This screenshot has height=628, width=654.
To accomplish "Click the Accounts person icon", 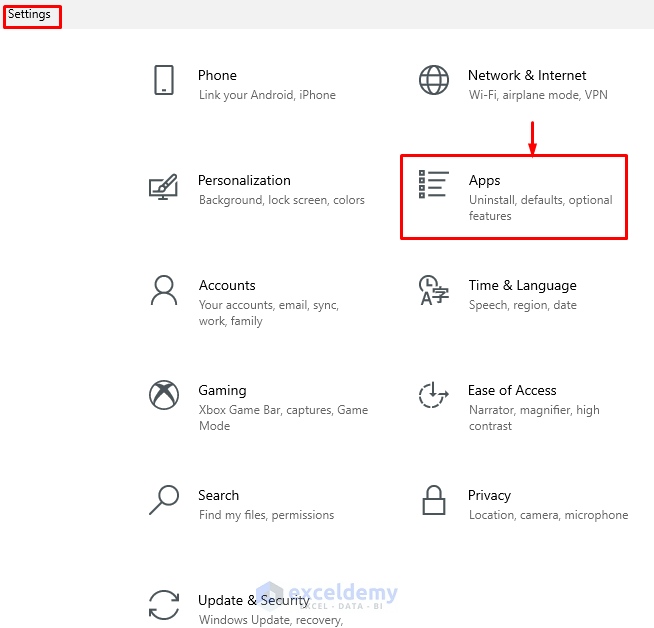I will pos(163,291).
